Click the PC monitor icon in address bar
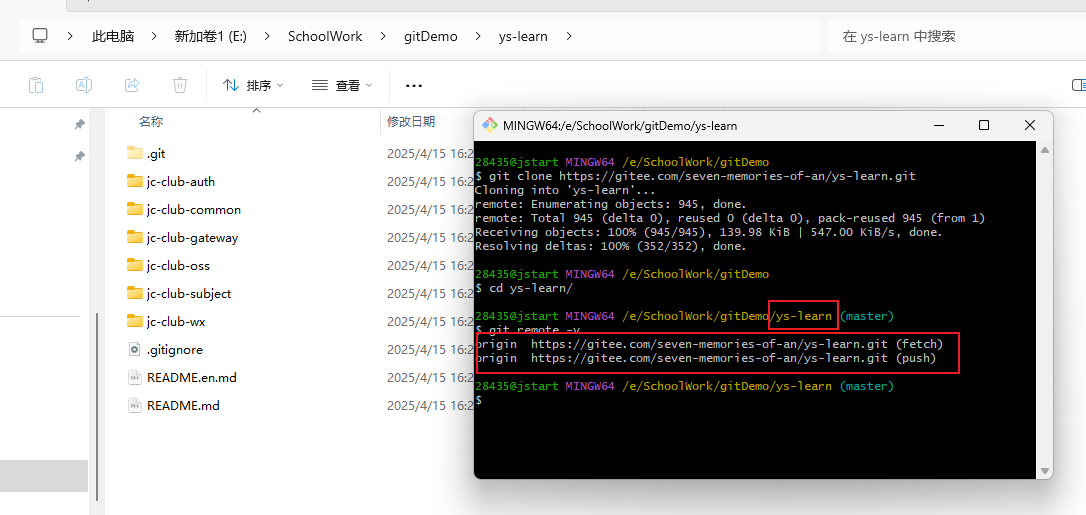Image resolution: width=1086 pixels, height=515 pixels. pos(40,36)
